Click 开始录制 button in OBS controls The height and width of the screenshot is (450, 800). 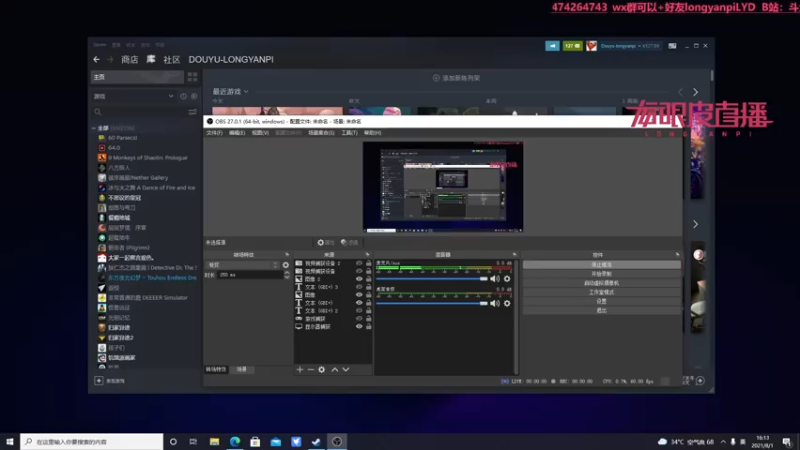click(602, 274)
